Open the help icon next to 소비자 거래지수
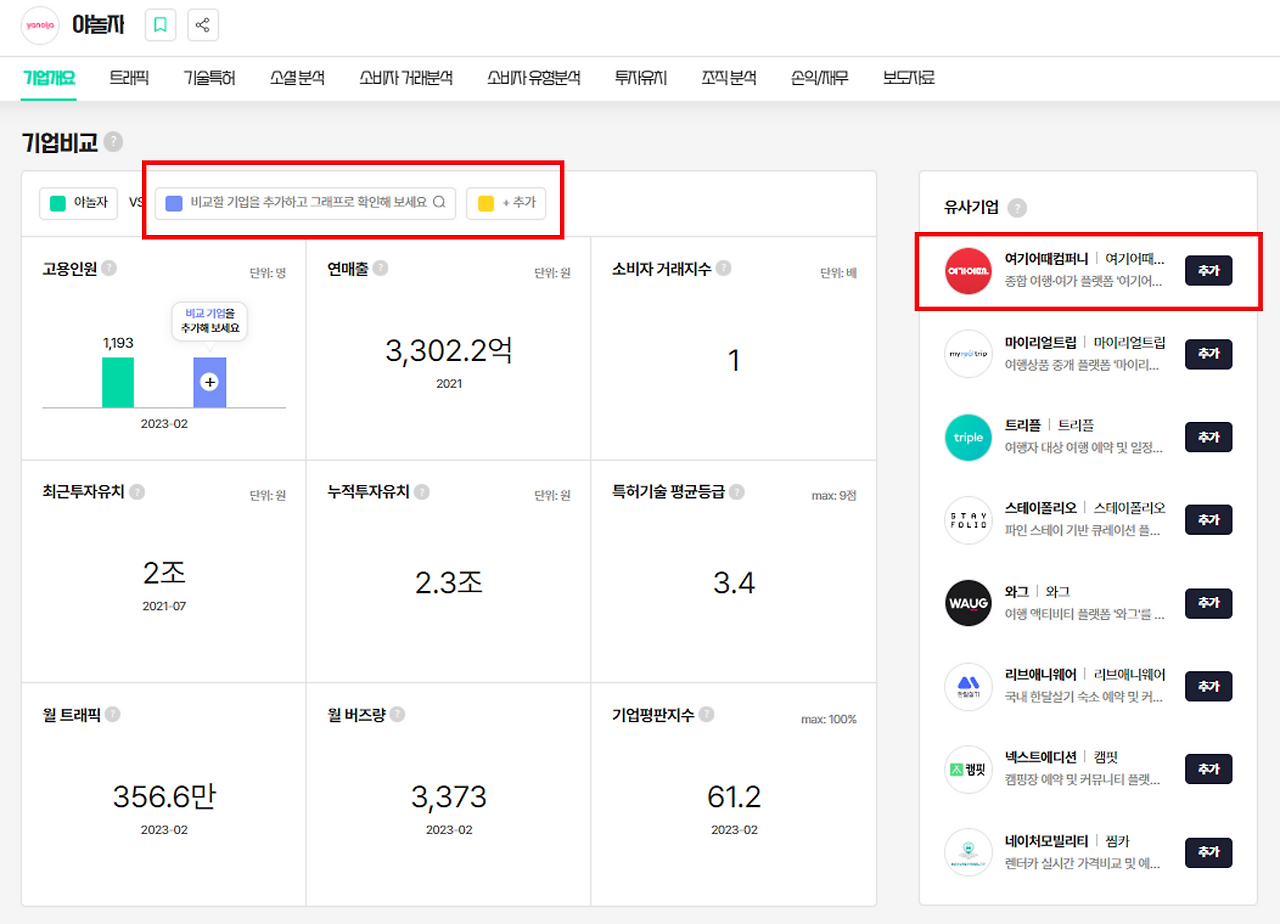 723,268
